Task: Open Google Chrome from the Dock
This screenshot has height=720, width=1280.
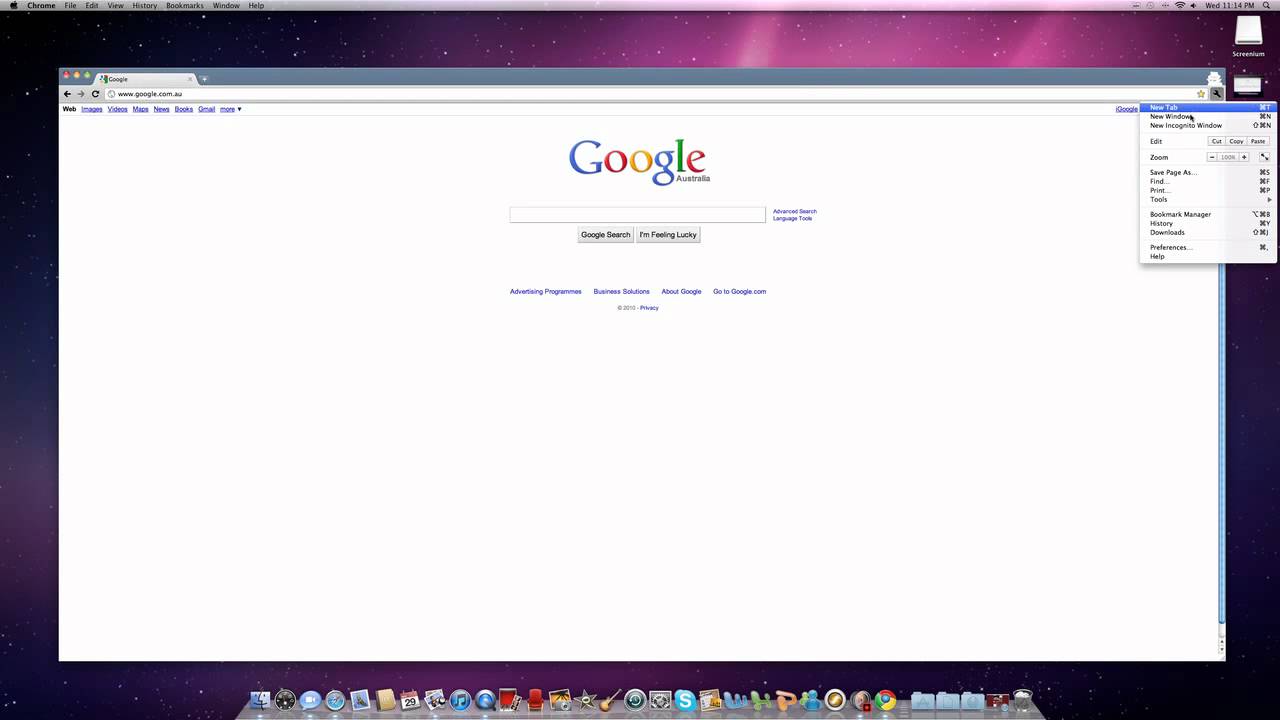Action: pos(885,700)
